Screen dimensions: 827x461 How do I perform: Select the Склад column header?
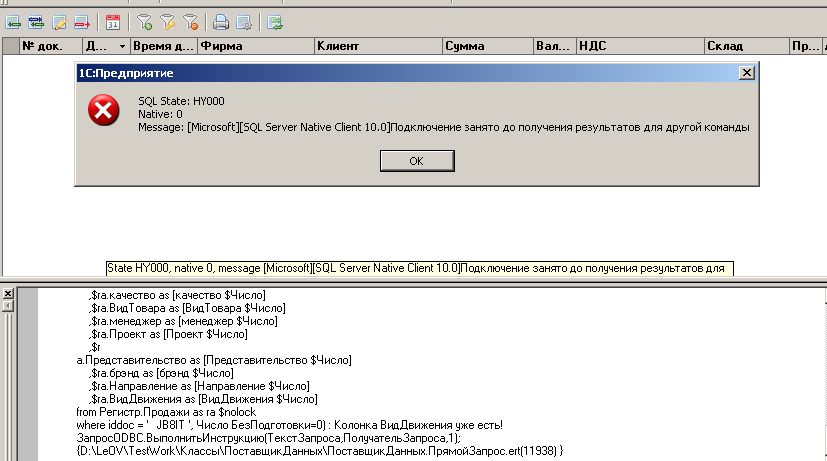tap(745, 46)
